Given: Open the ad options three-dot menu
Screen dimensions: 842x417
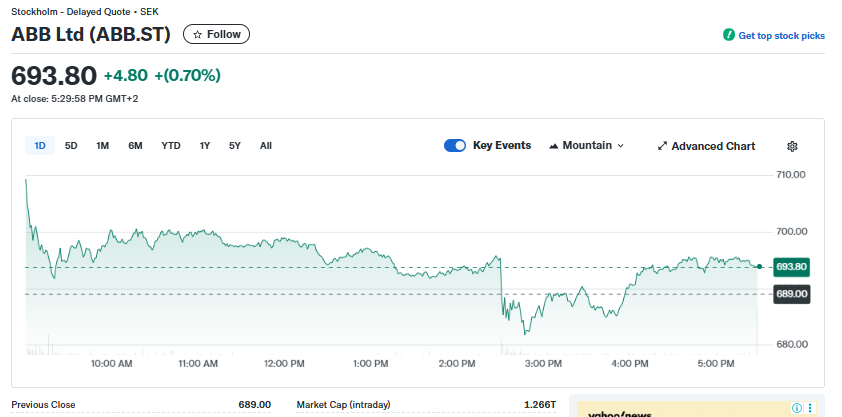Looking at the screenshot, I should coord(812,408).
